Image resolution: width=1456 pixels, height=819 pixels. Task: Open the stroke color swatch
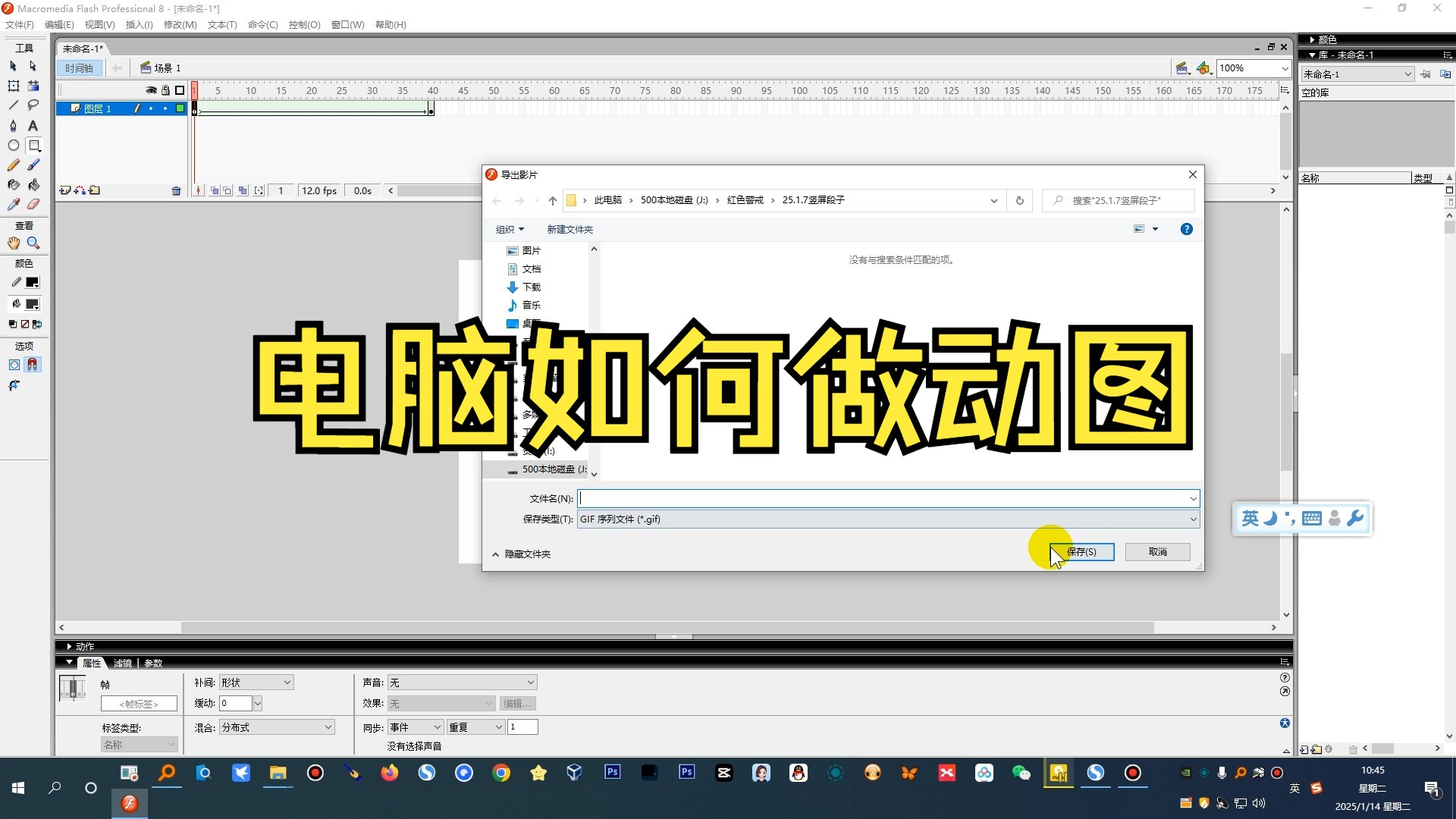coord(33,283)
